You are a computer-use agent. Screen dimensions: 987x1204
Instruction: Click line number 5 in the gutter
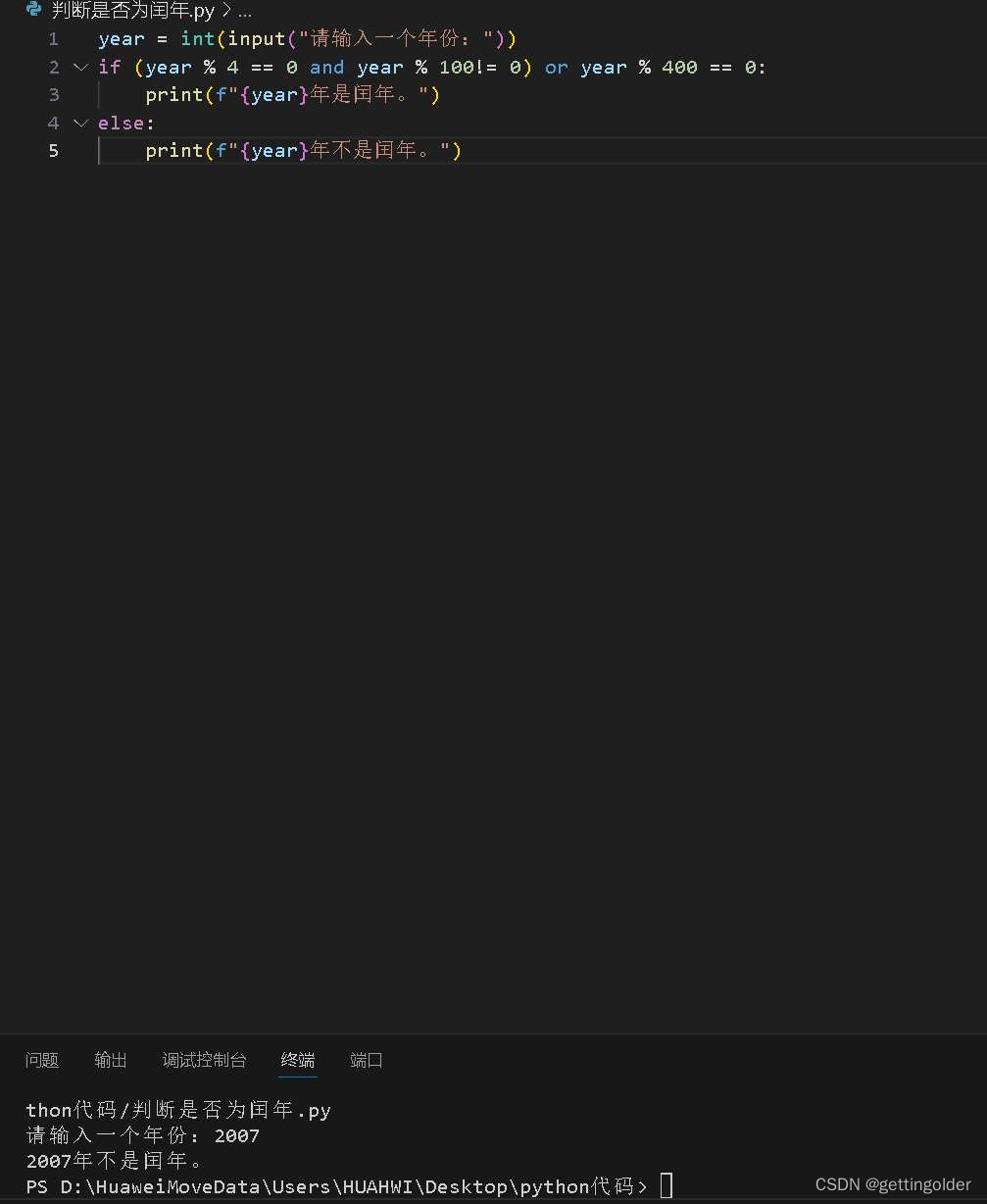click(x=54, y=150)
